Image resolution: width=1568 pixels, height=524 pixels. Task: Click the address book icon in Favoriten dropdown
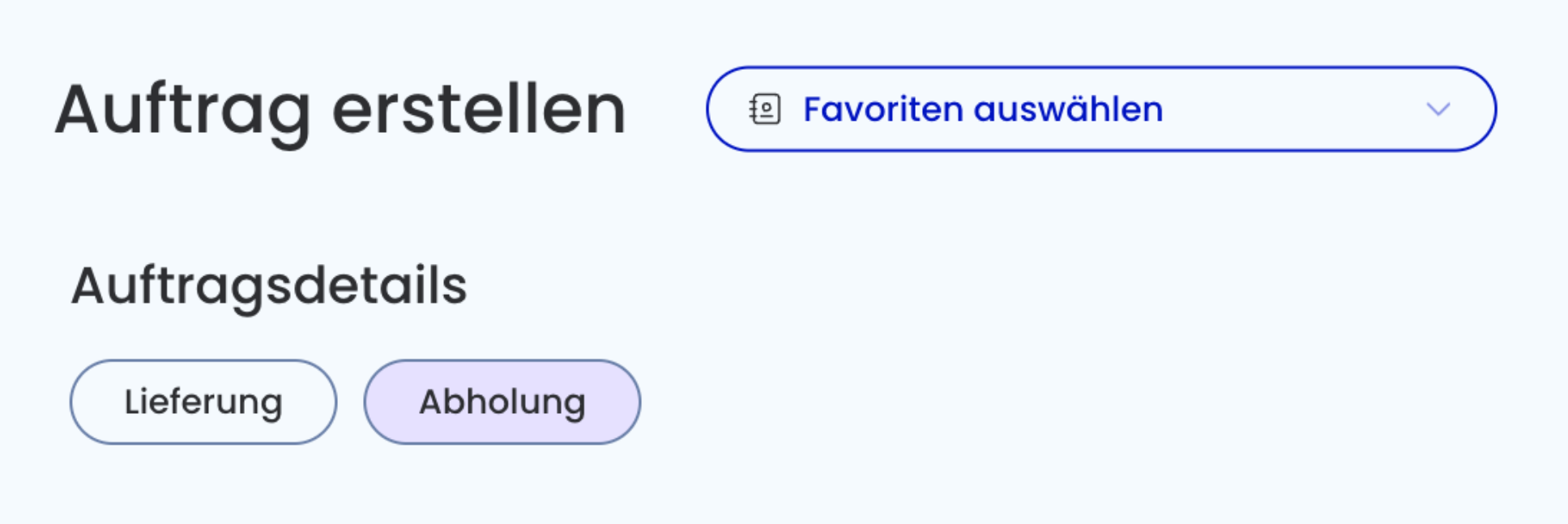[764, 109]
